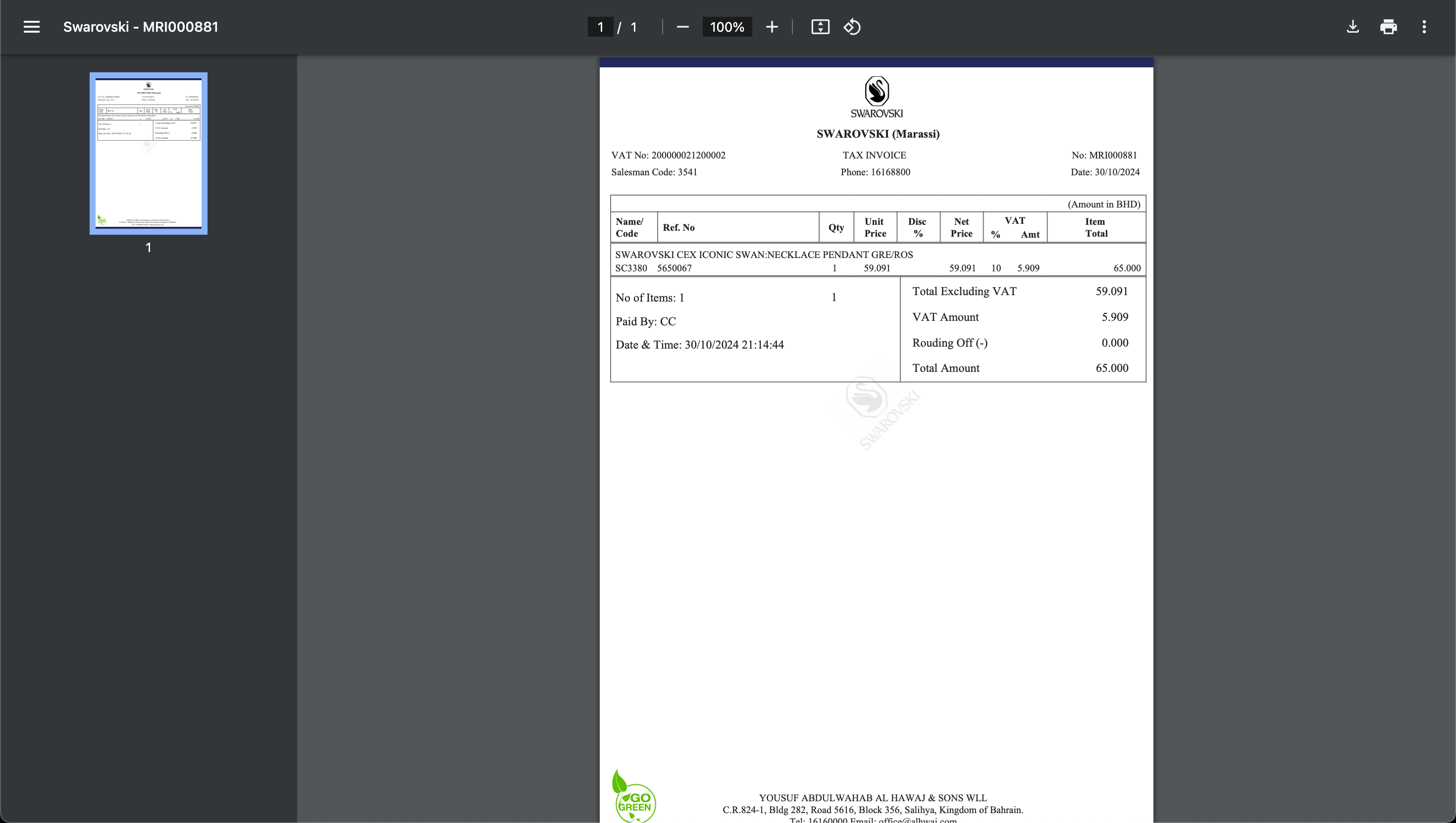Click 'Rouding Off (-)' label
Screen dimensions: 1456x823
pyautogui.click(x=949, y=343)
